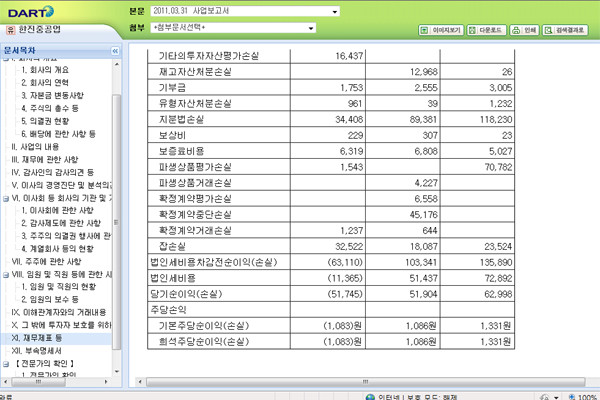Click value 45,176 in 확정계약중단손실 row
Image resolution: width=600 pixels, height=400 pixels.
coord(424,215)
